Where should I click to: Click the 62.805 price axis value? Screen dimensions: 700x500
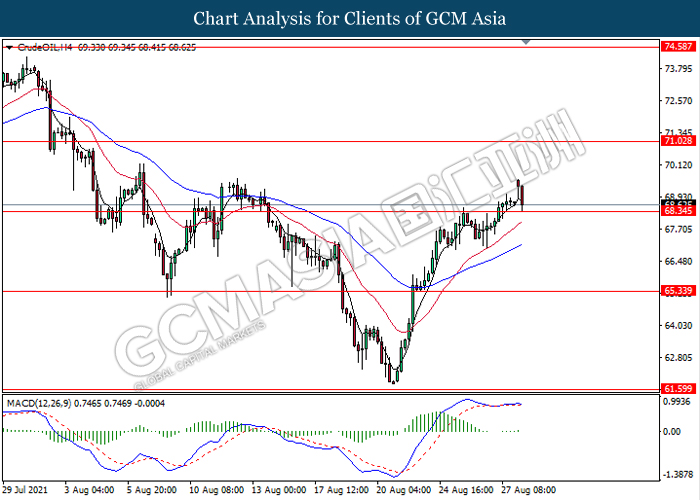pyautogui.click(x=679, y=358)
